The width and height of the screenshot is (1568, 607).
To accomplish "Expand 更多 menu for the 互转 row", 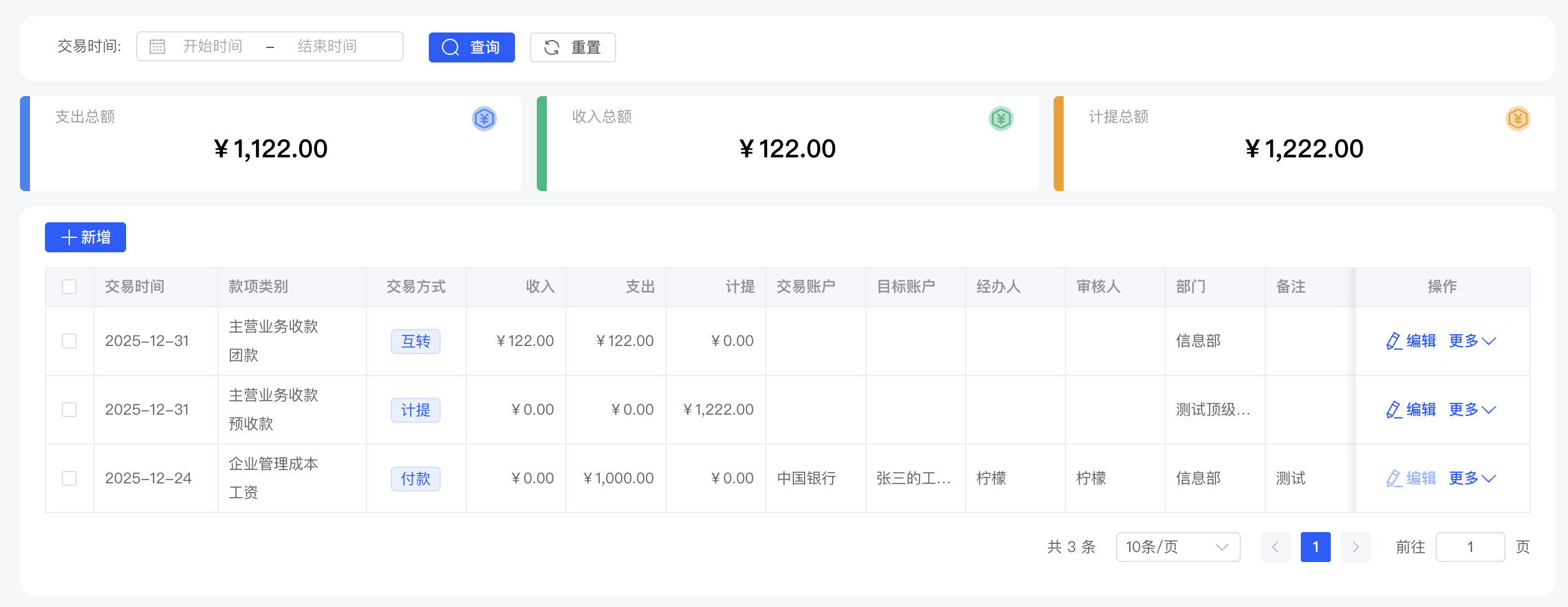I will pyautogui.click(x=1472, y=341).
